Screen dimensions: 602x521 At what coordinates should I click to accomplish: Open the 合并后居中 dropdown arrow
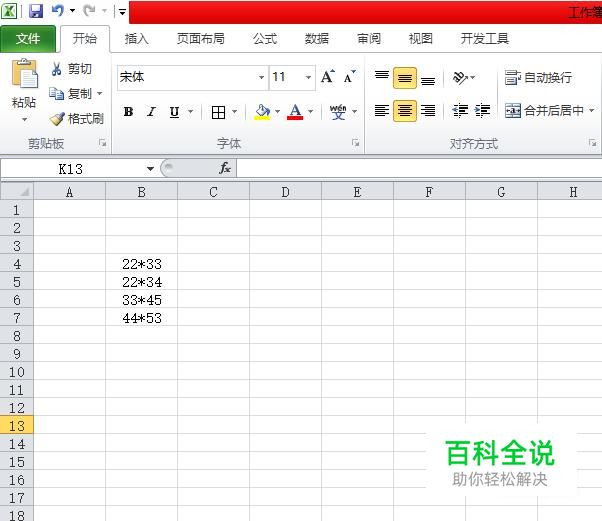coord(592,111)
